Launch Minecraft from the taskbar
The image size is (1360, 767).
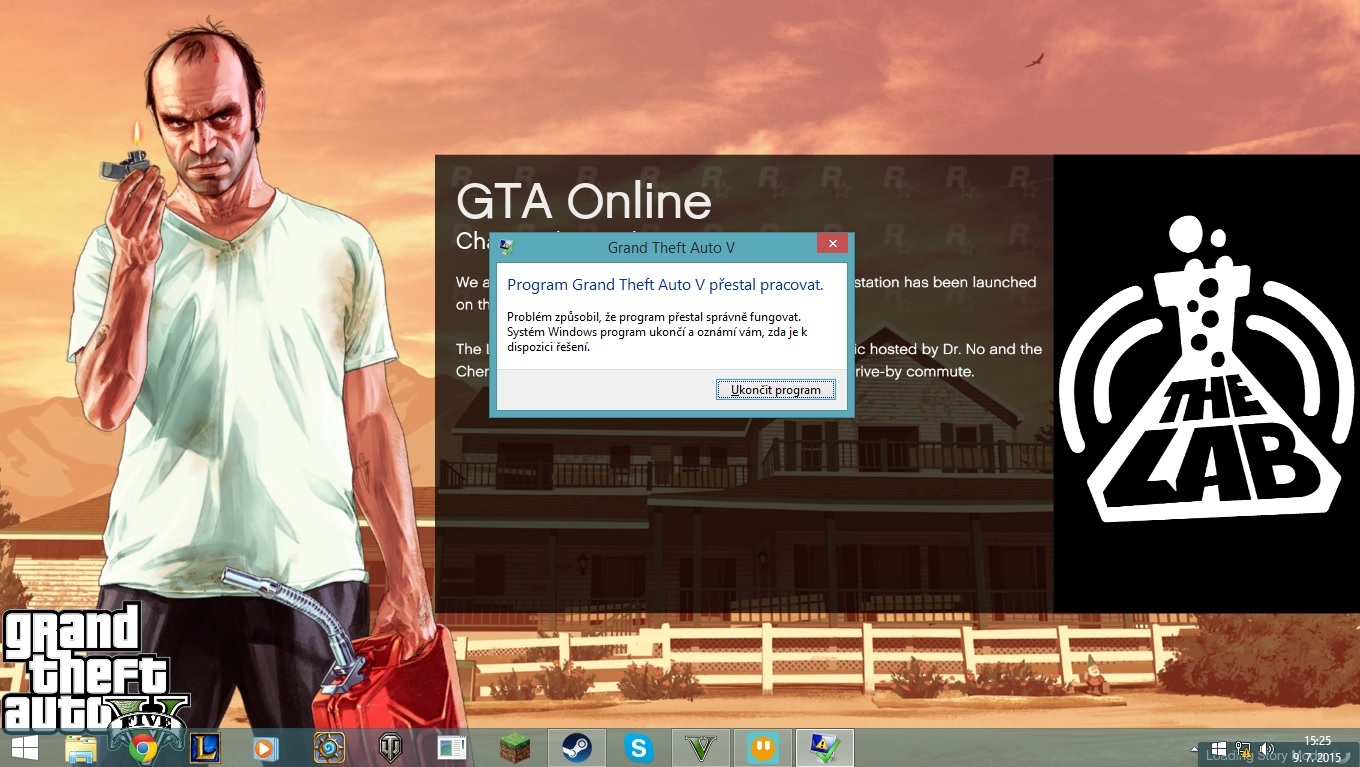[514, 748]
